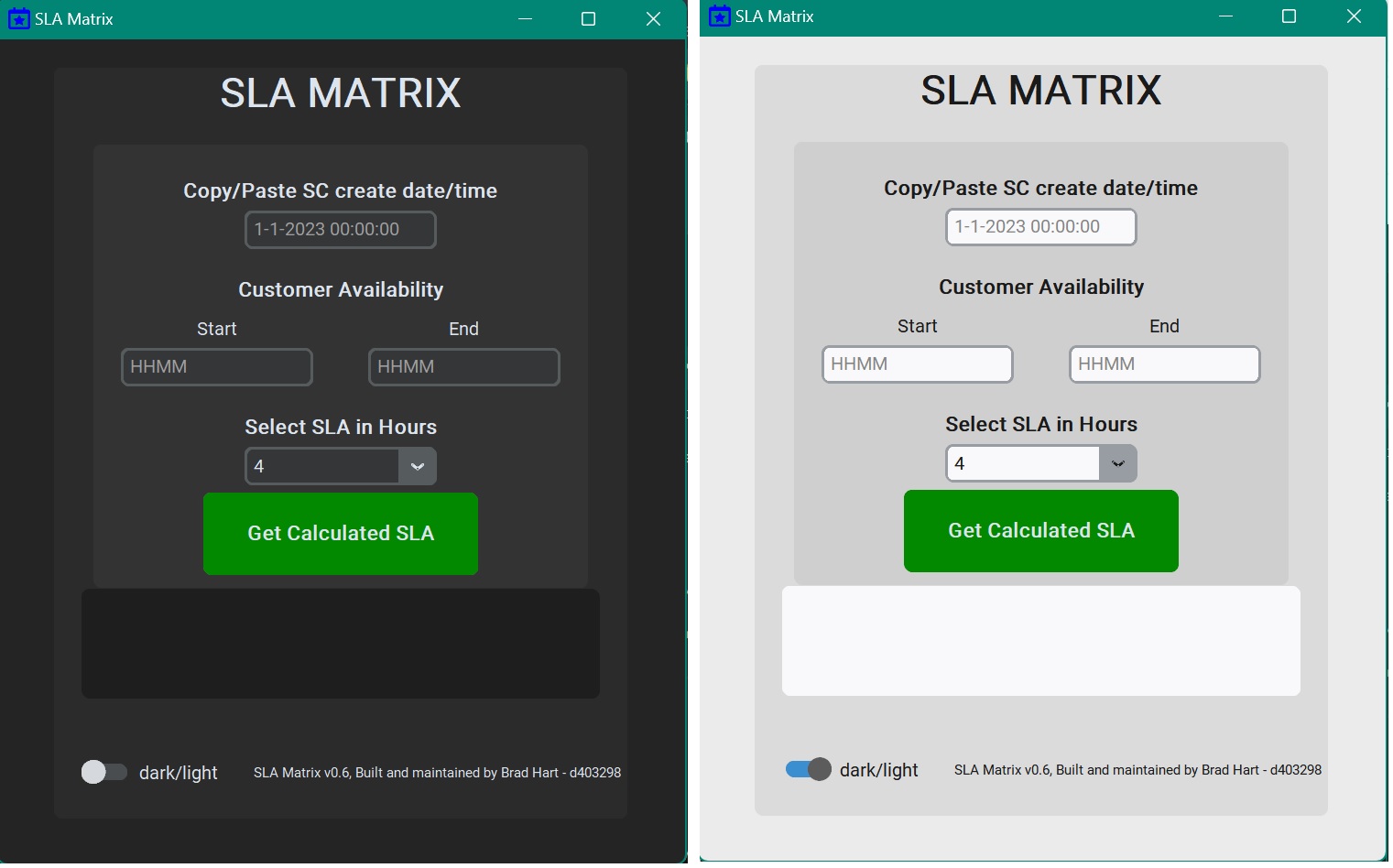Click the empty results panel in dark window
This screenshot has height=868, width=1393.
[340, 644]
